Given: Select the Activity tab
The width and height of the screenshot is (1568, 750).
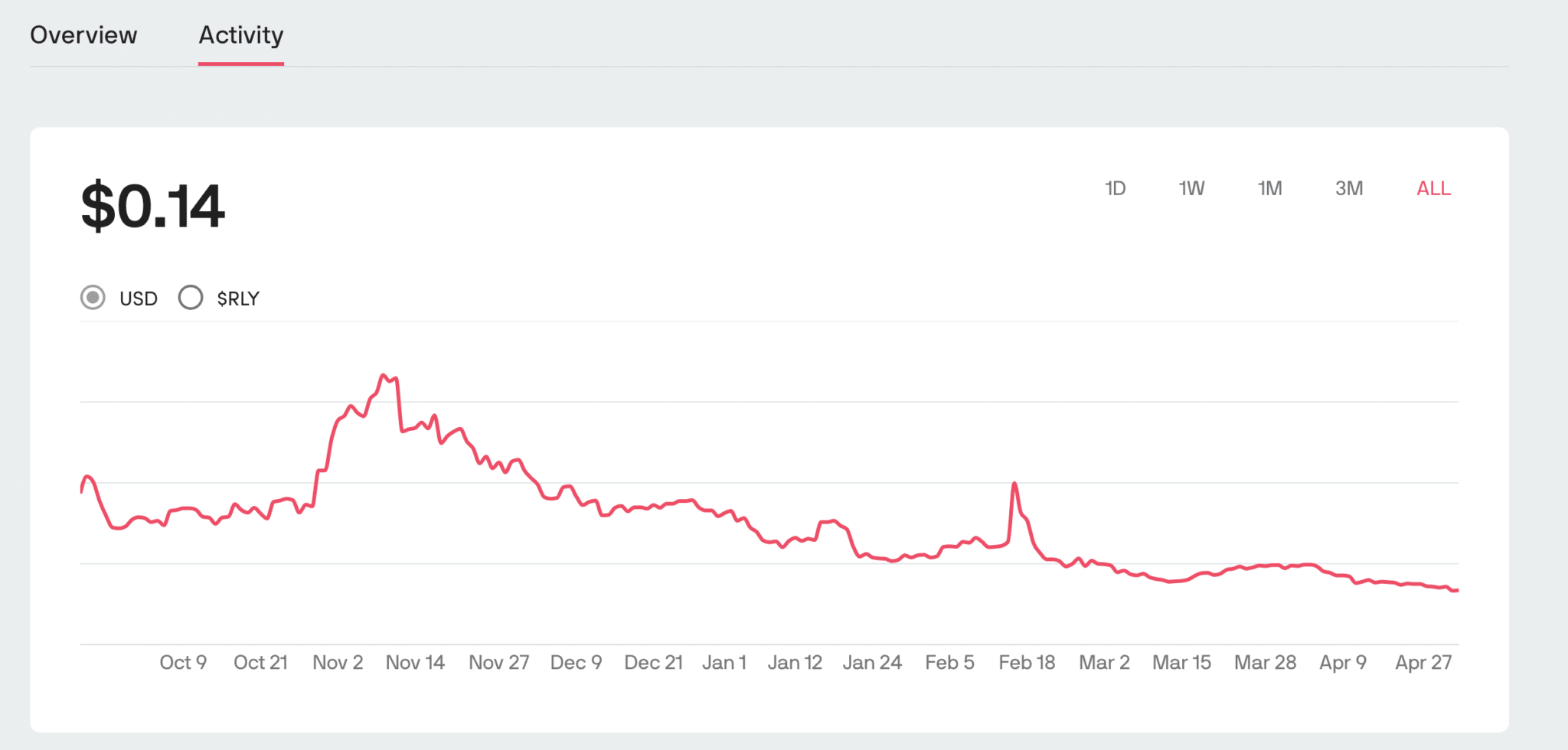Looking at the screenshot, I should click(x=241, y=35).
